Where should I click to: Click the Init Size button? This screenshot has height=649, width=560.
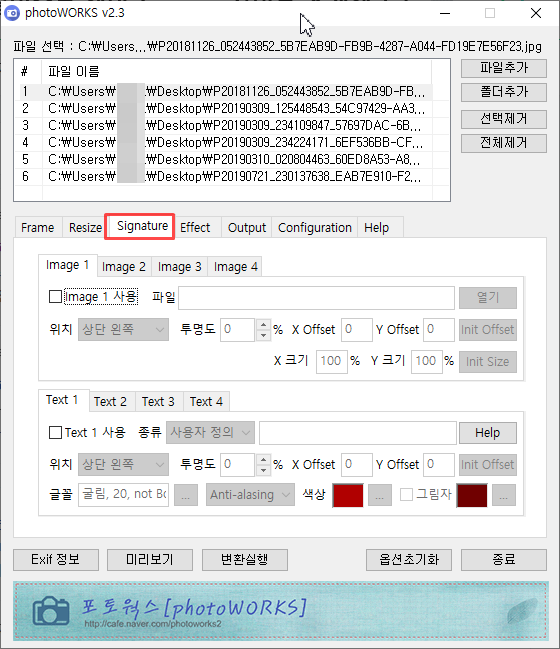point(488,362)
